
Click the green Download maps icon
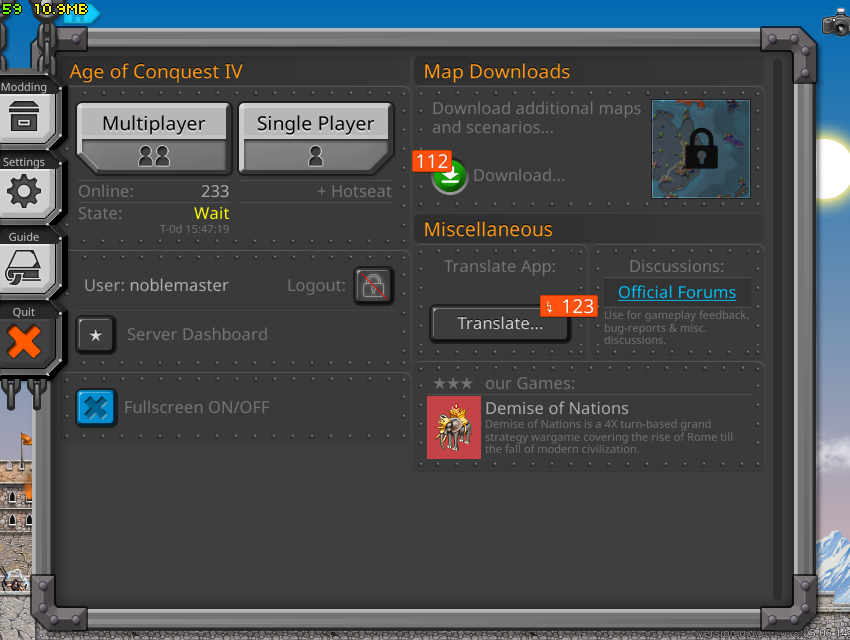[450, 177]
